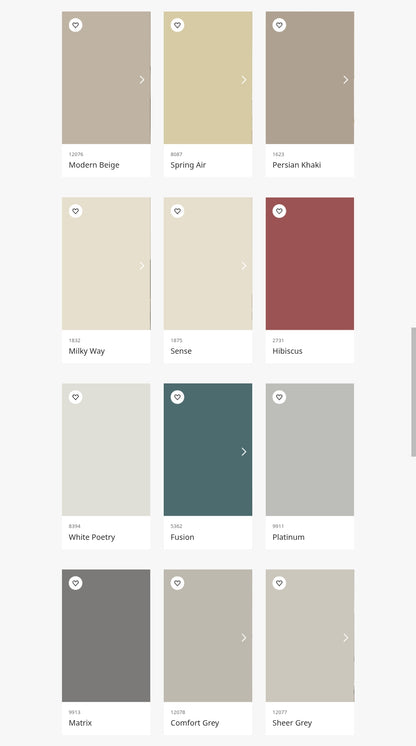
Task: Expand Persian Khaki using right chevron arrow
Action: pyautogui.click(x=346, y=79)
